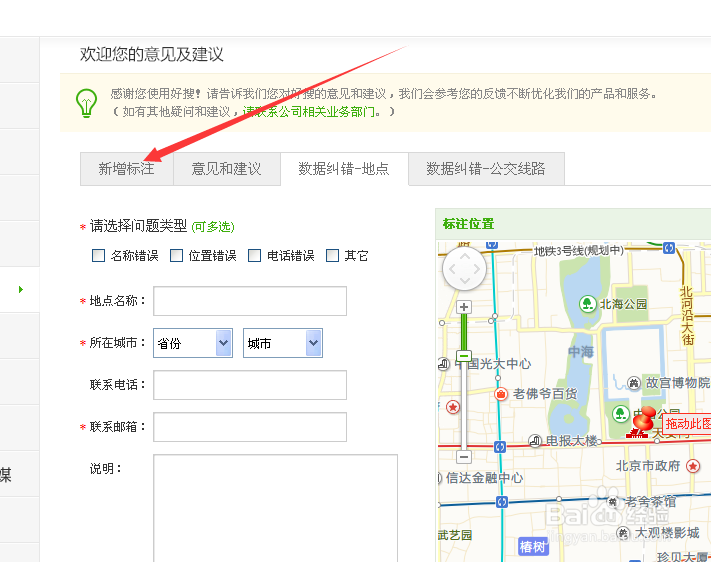Click subway station icon on red line

click(500, 447)
